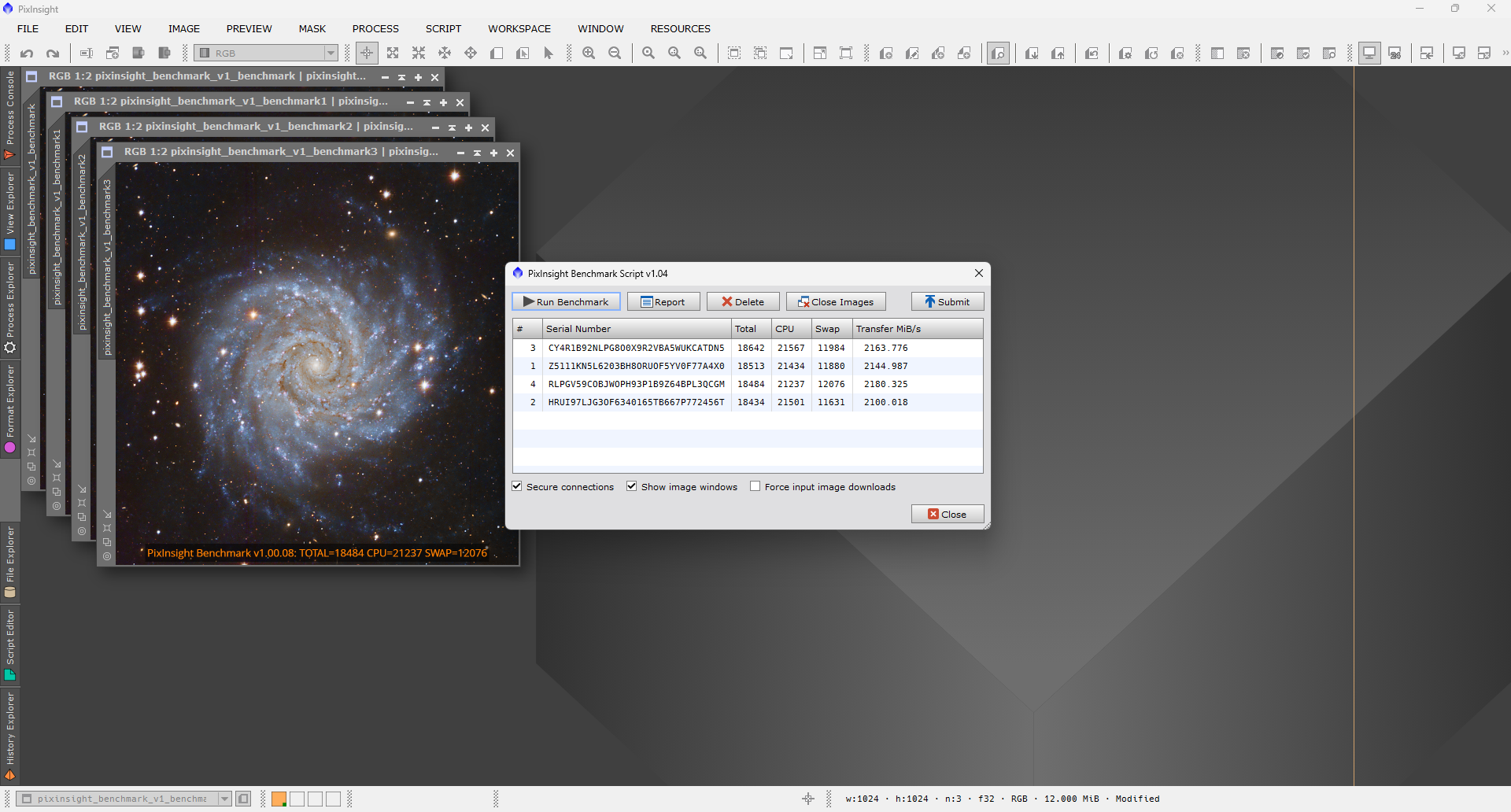Image resolution: width=1511 pixels, height=812 pixels.
Task: Open the IMAGE menu
Action: click(183, 28)
